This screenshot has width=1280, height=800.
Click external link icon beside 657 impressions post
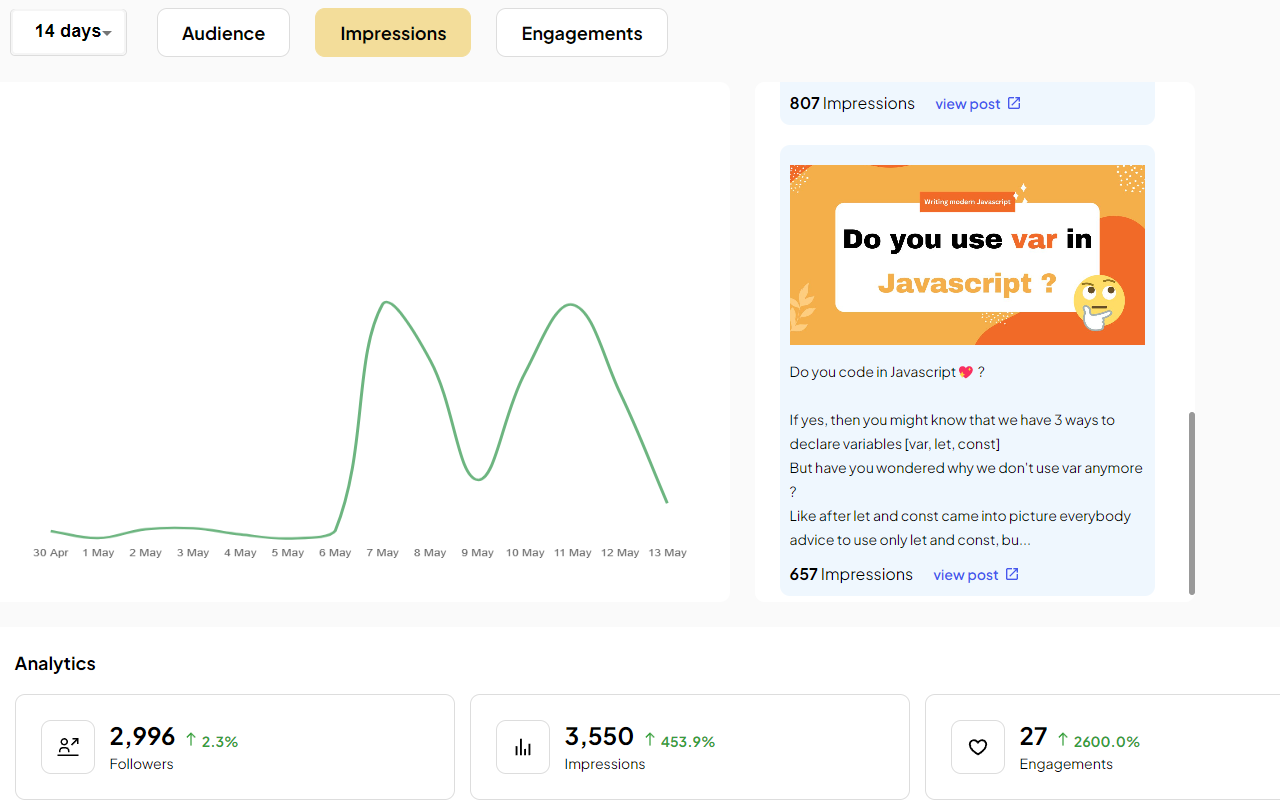(x=1012, y=574)
